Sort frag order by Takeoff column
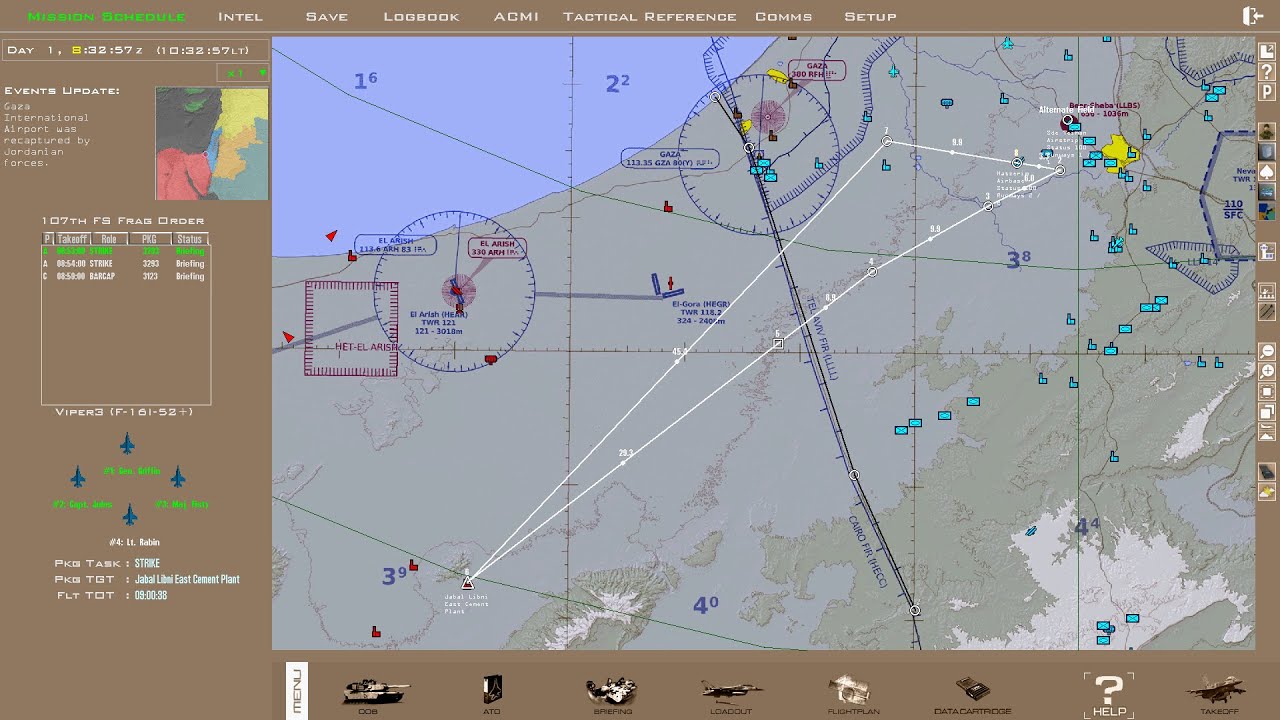This screenshot has height=720, width=1280. click(72, 239)
